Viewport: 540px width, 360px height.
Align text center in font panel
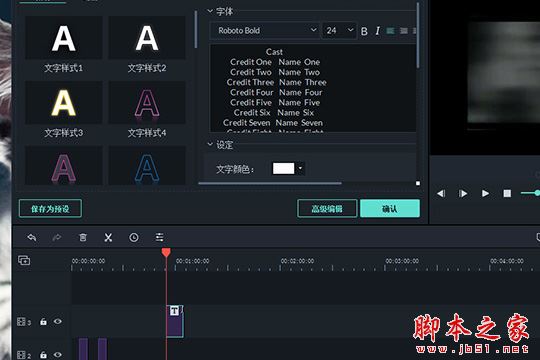pyautogui.click(x=404, y=31)
